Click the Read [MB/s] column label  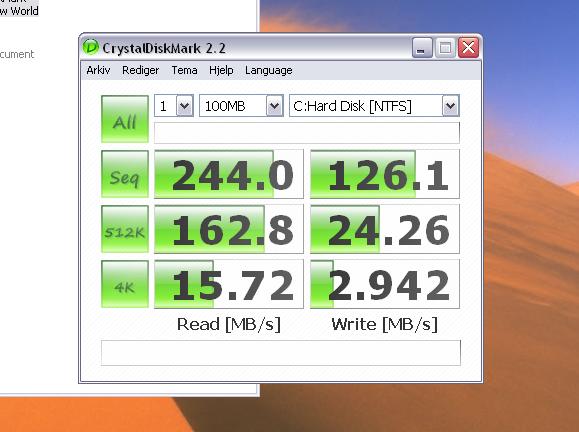229,324
